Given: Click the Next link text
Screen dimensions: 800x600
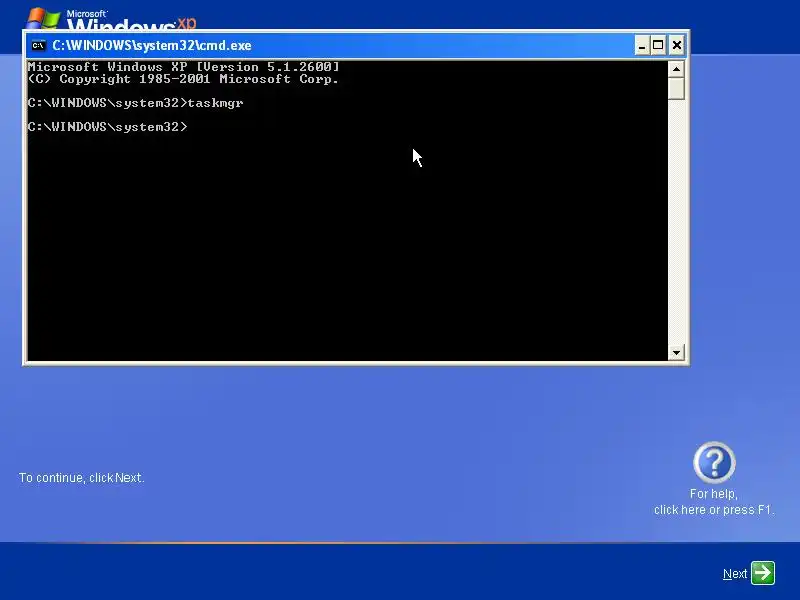Looking at the screenshot, I should coord(735,574).
